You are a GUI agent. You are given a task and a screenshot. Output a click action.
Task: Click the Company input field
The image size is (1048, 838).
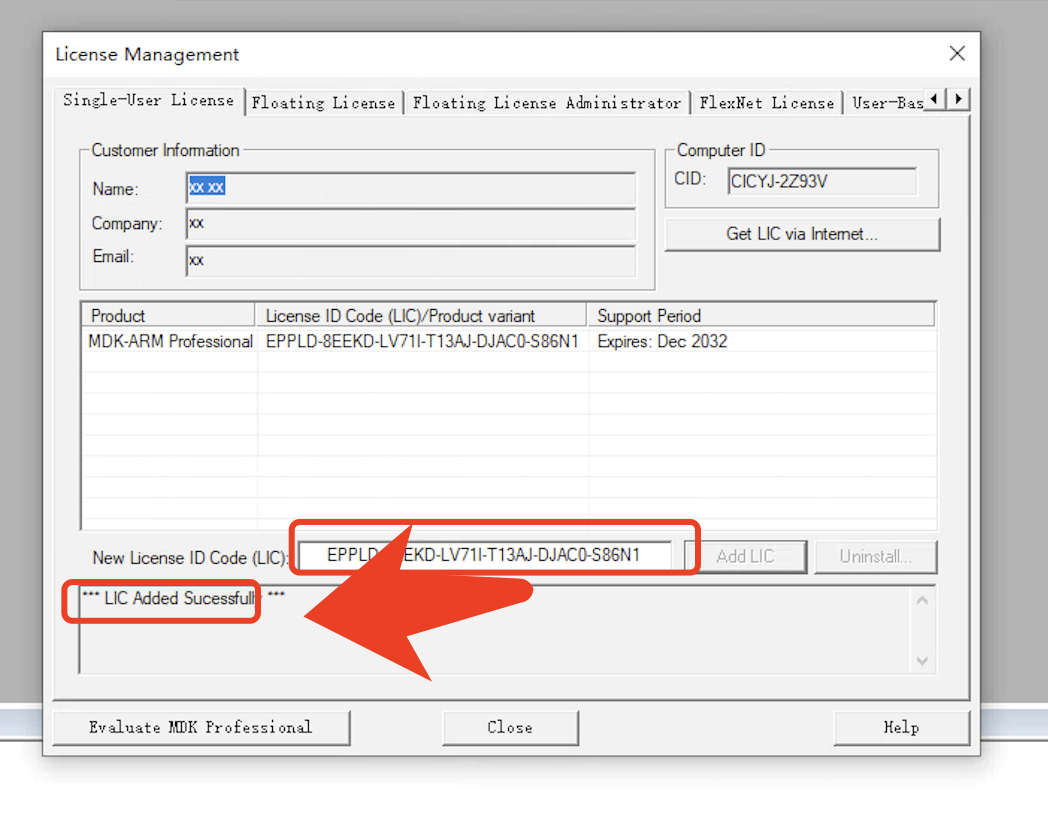tap(411, 224)
